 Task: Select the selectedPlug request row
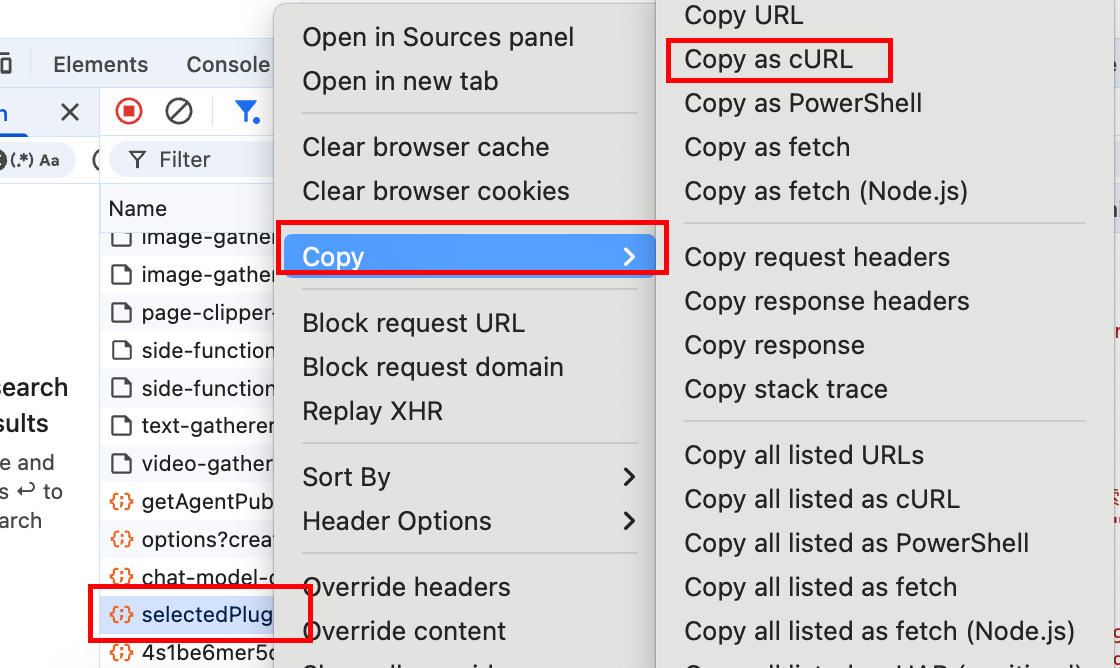[187, 614]
